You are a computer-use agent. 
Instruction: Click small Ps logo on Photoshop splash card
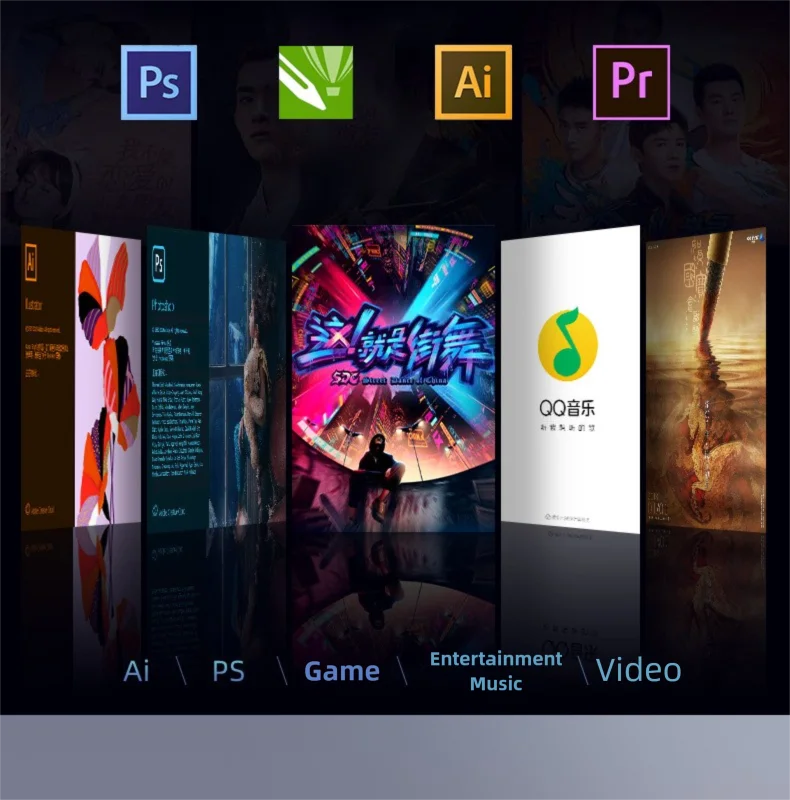point(158,264)
